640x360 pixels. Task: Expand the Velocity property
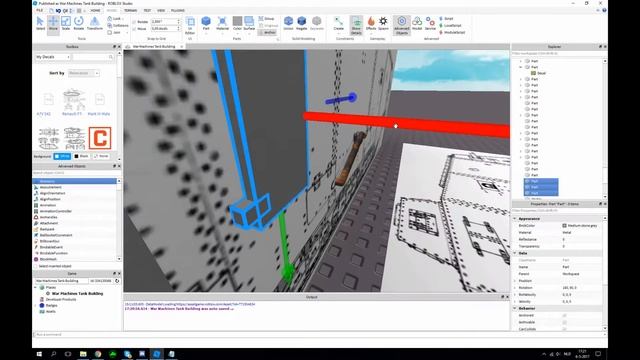coord(515,302)
